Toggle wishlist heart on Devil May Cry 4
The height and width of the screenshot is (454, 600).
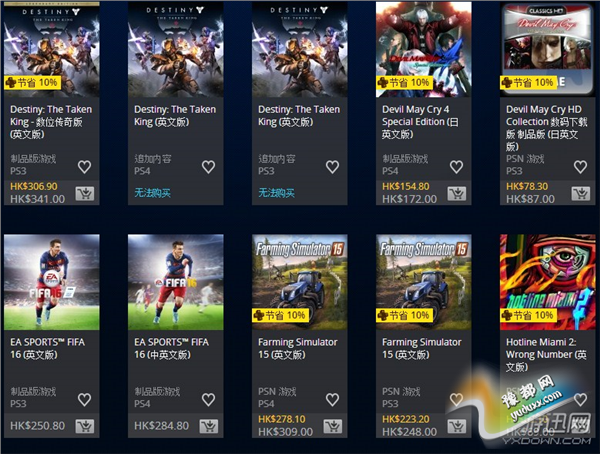pos(457,167)
